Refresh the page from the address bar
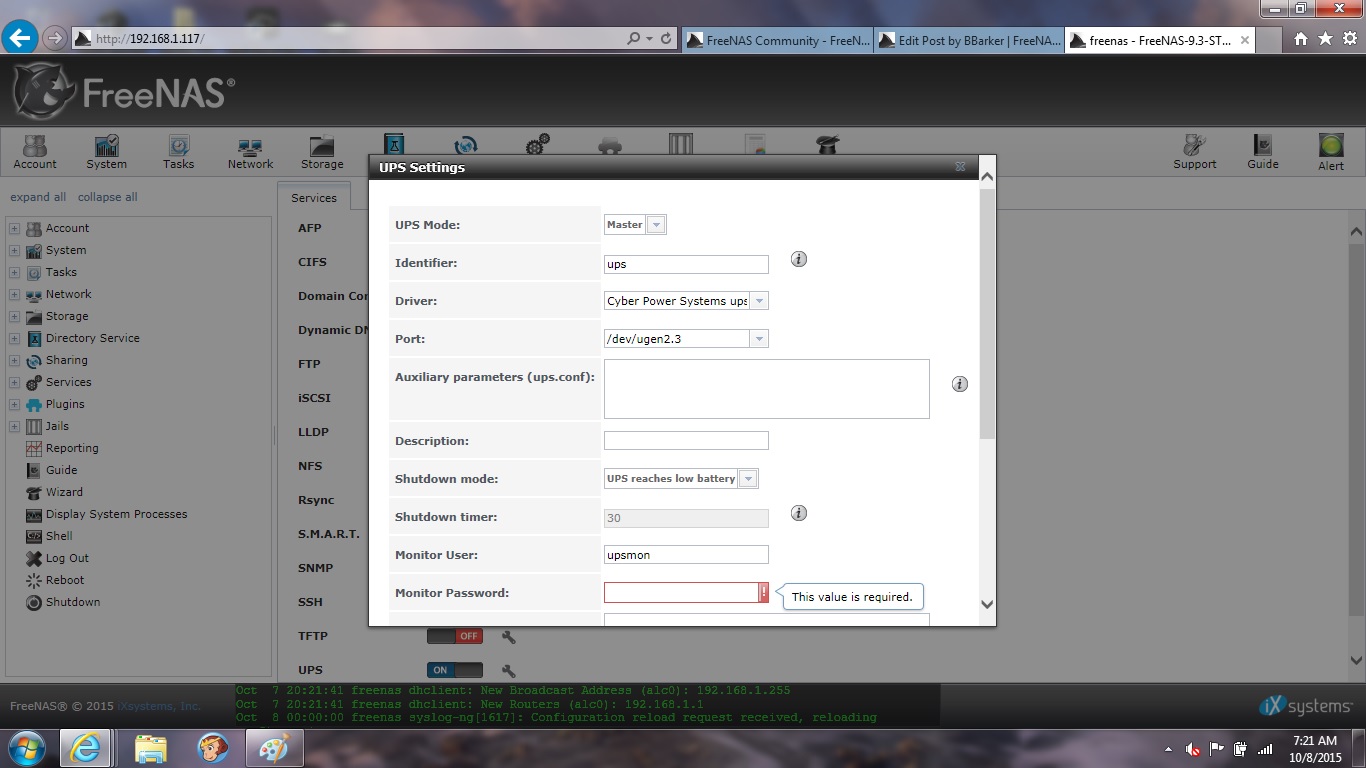Screen dimensions: 1366x768 tap(666, 39)
